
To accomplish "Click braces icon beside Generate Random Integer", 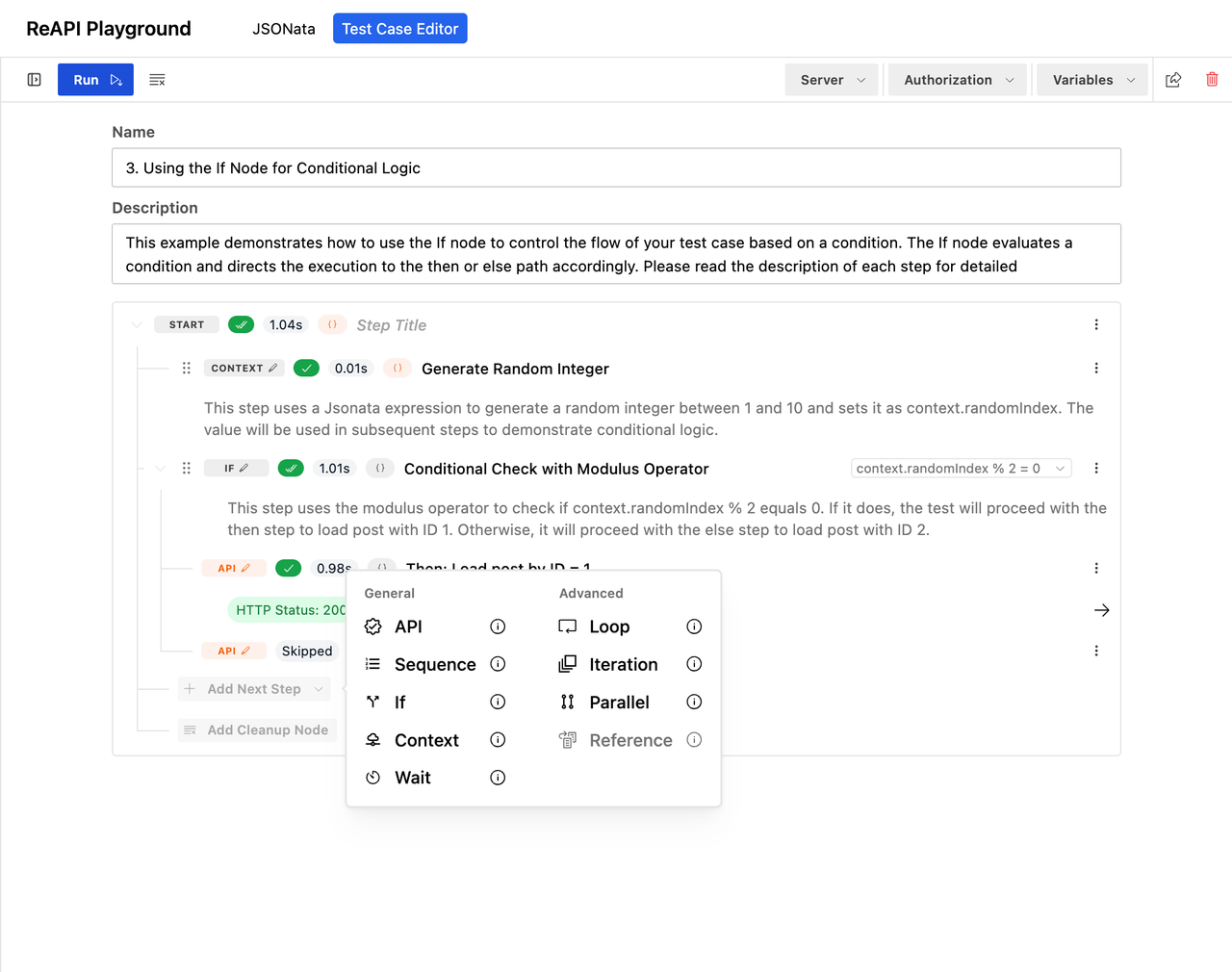I will click(398, 369).
